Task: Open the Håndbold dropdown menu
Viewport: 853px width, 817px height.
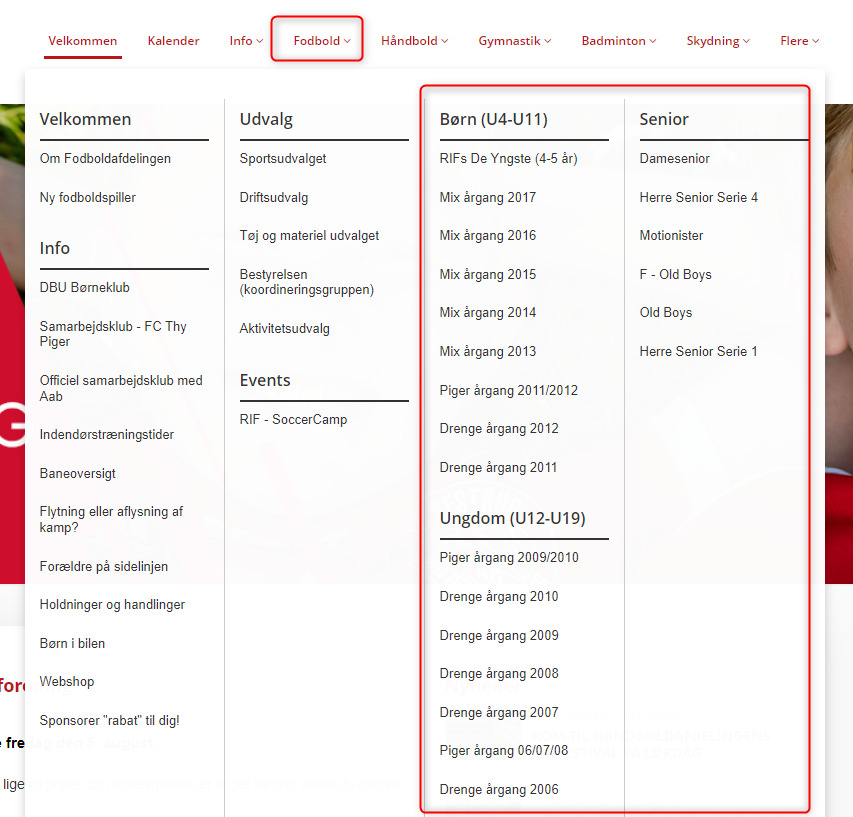Action: 414,41
